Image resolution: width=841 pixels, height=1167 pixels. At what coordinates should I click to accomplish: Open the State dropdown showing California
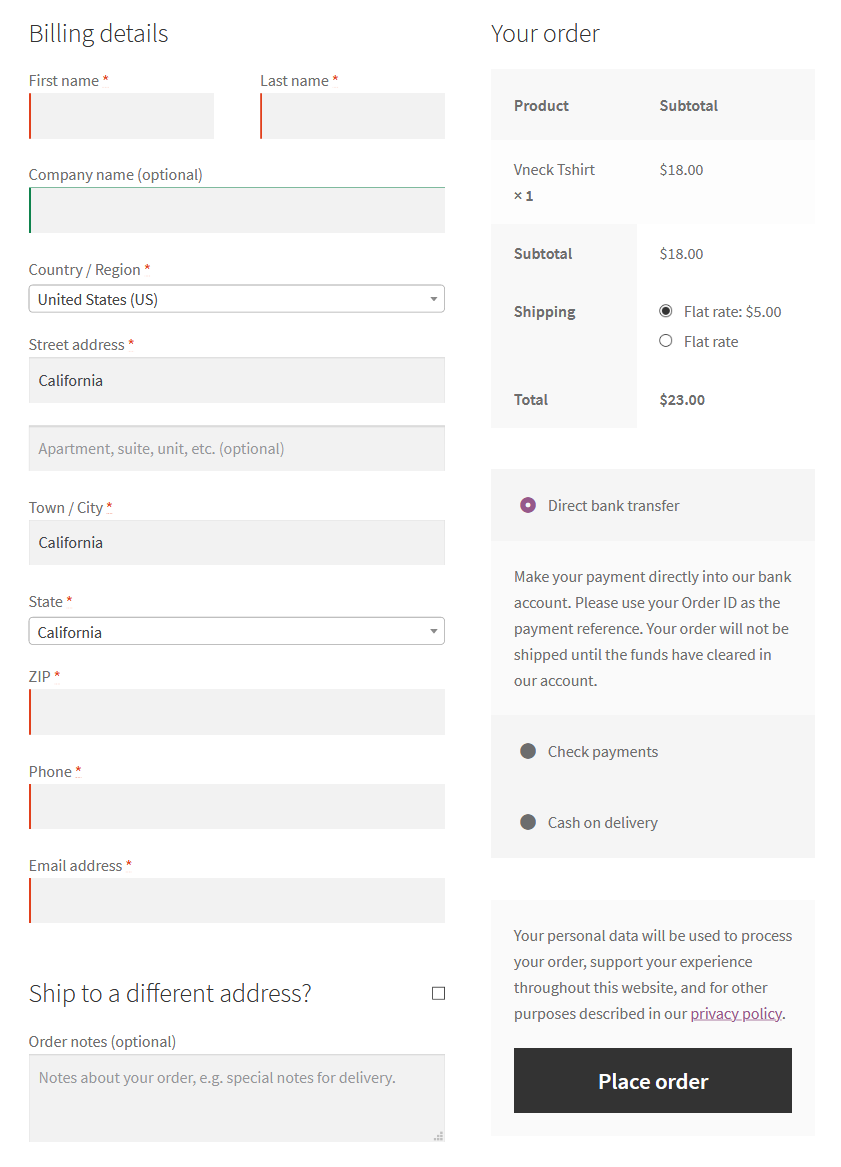click(236, 631)
